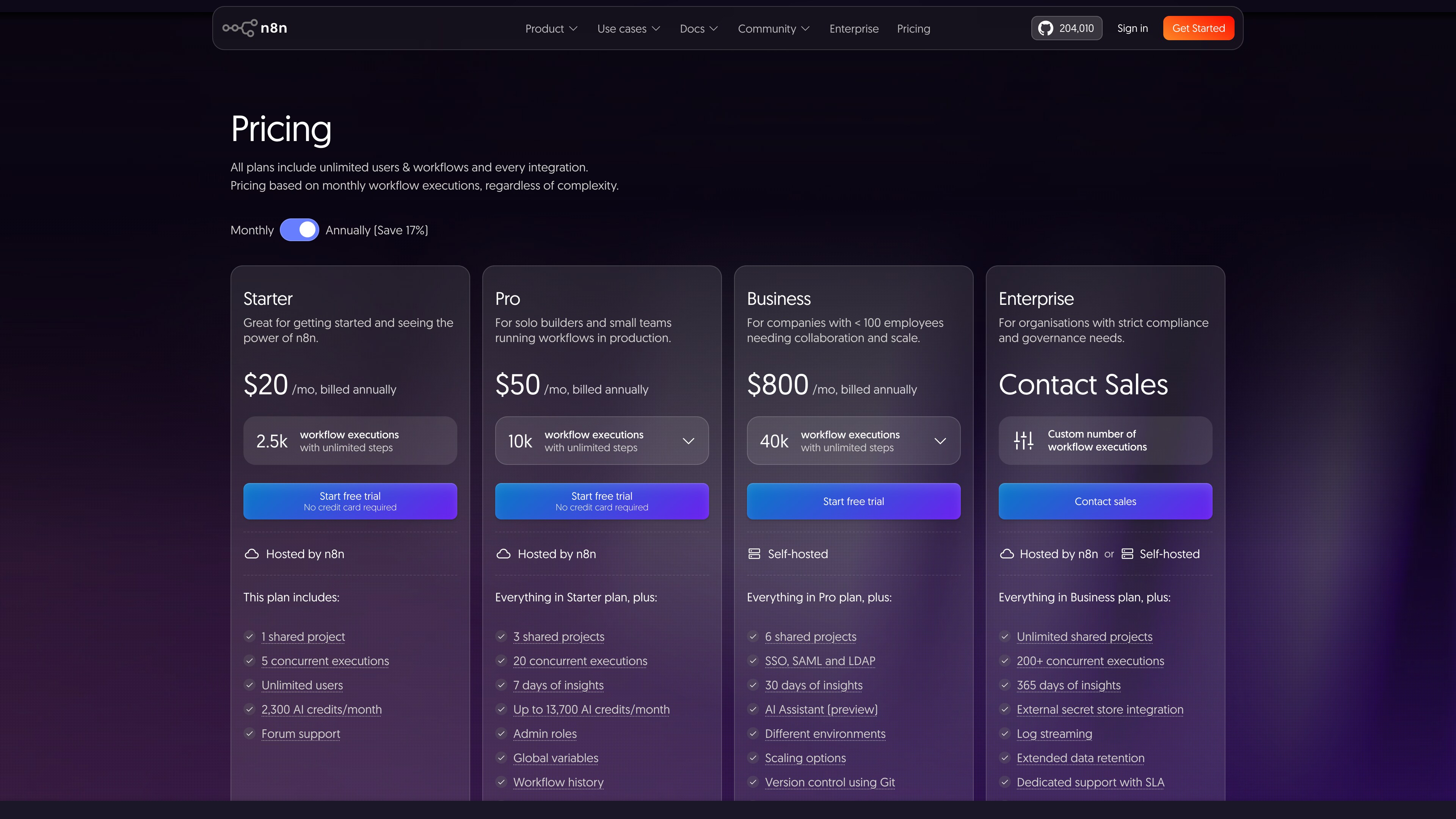This screenshot has width=1456, height=819.
Task: Click checkmark beside 3 shared projects
Action: click(x=501, y=637)
